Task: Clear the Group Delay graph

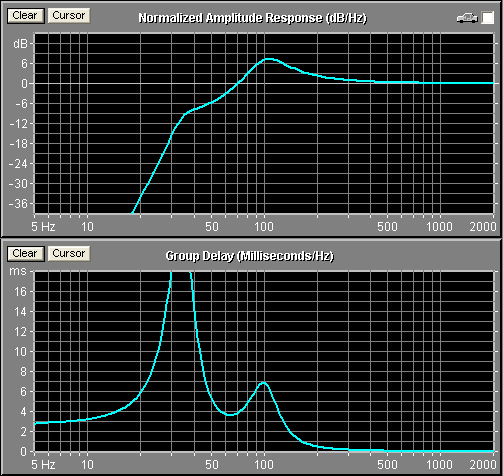Action: click(25, 254)
